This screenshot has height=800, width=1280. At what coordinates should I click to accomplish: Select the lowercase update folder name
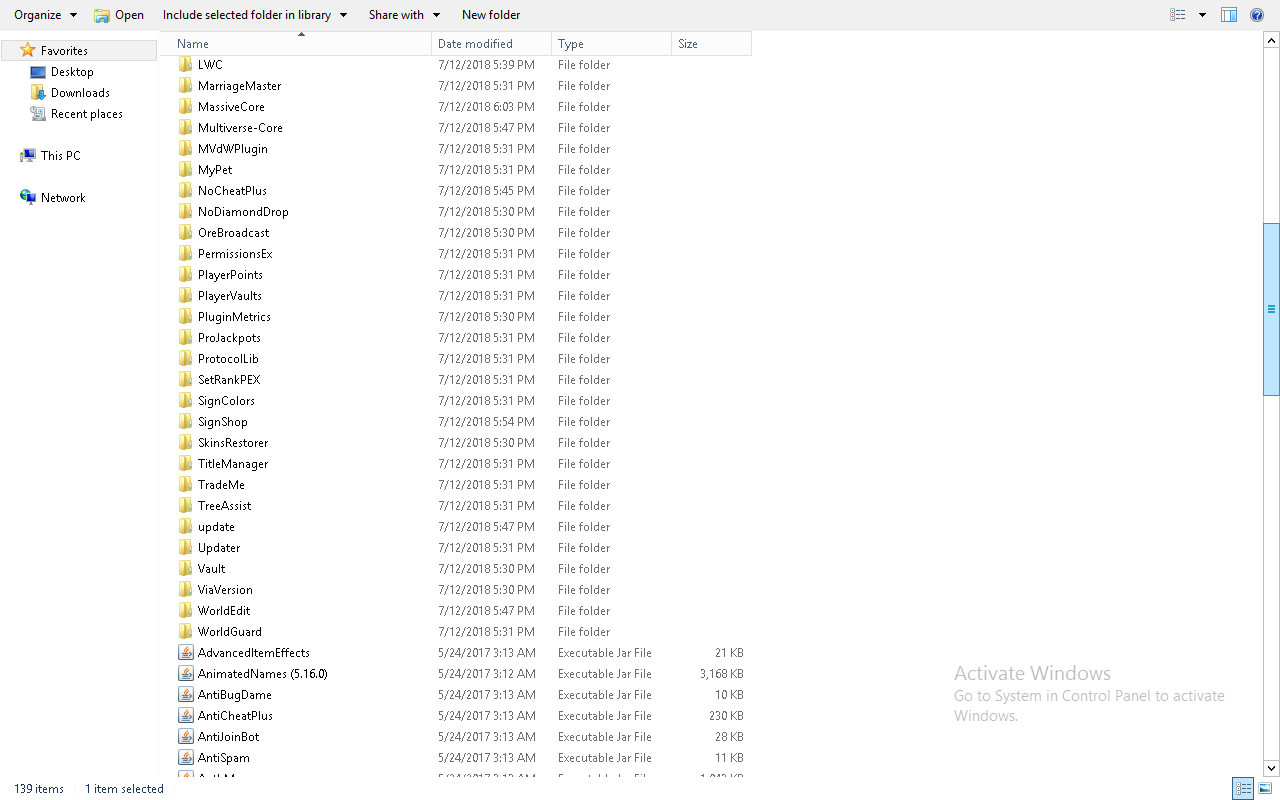216,527
